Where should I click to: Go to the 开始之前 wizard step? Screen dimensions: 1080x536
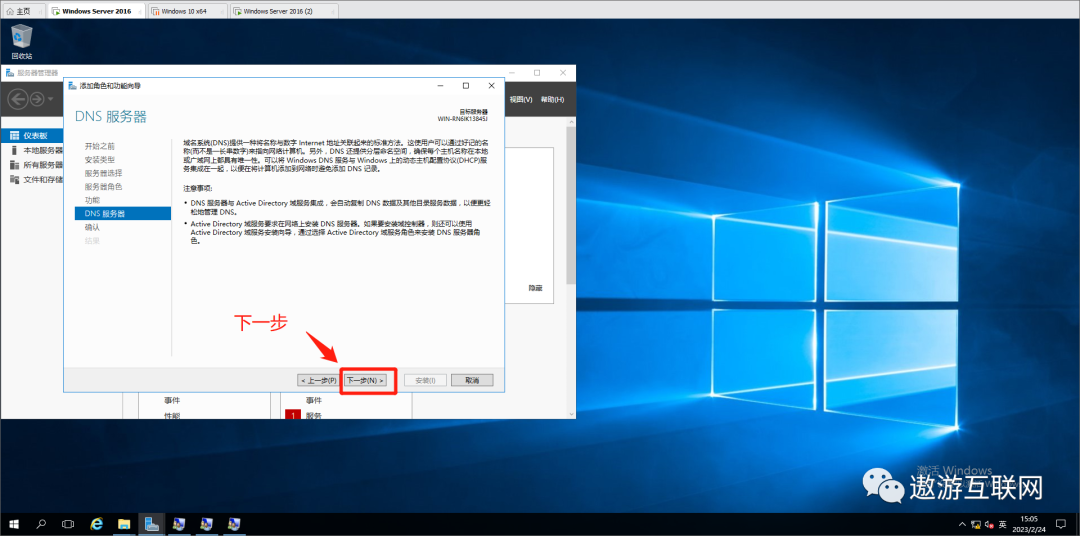tap(100, 146)
